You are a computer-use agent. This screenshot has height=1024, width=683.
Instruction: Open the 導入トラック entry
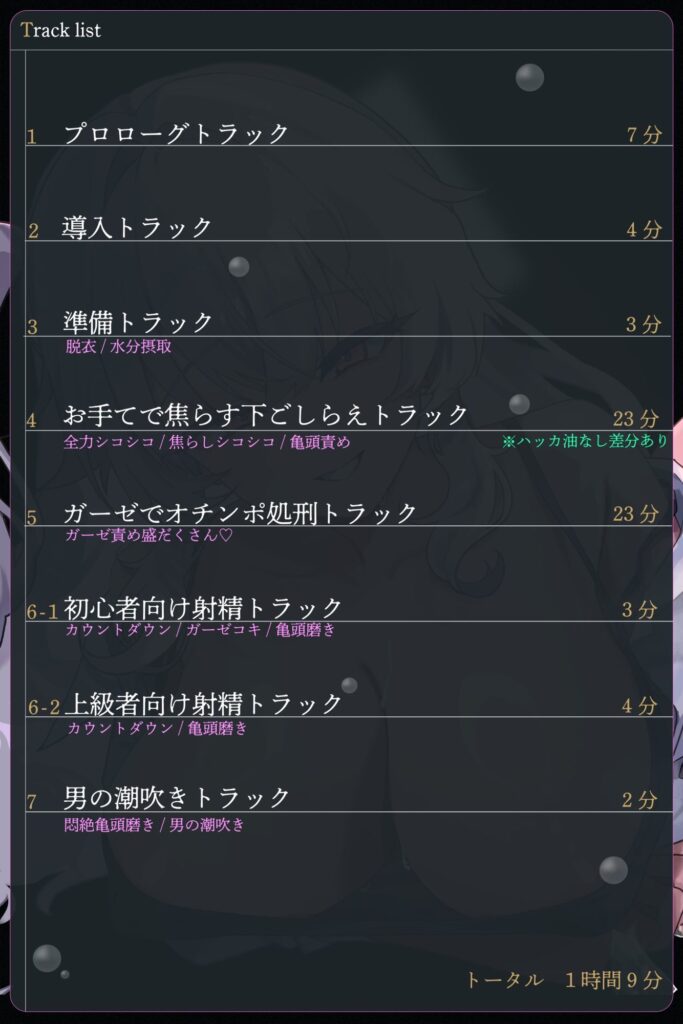(x=138, y=228)
